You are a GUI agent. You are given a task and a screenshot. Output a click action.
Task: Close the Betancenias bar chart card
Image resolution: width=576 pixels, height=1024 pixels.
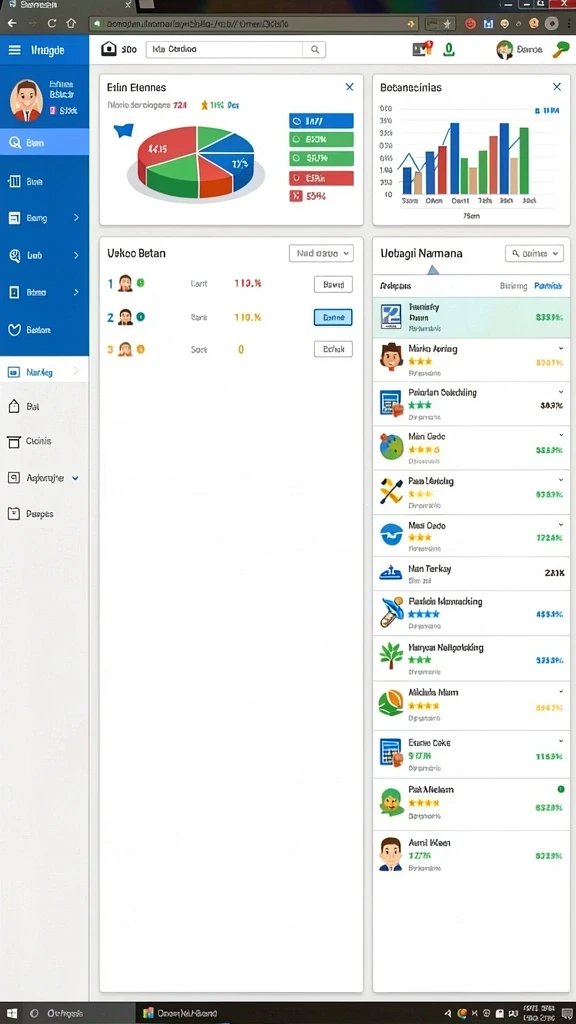click(557, 87)
